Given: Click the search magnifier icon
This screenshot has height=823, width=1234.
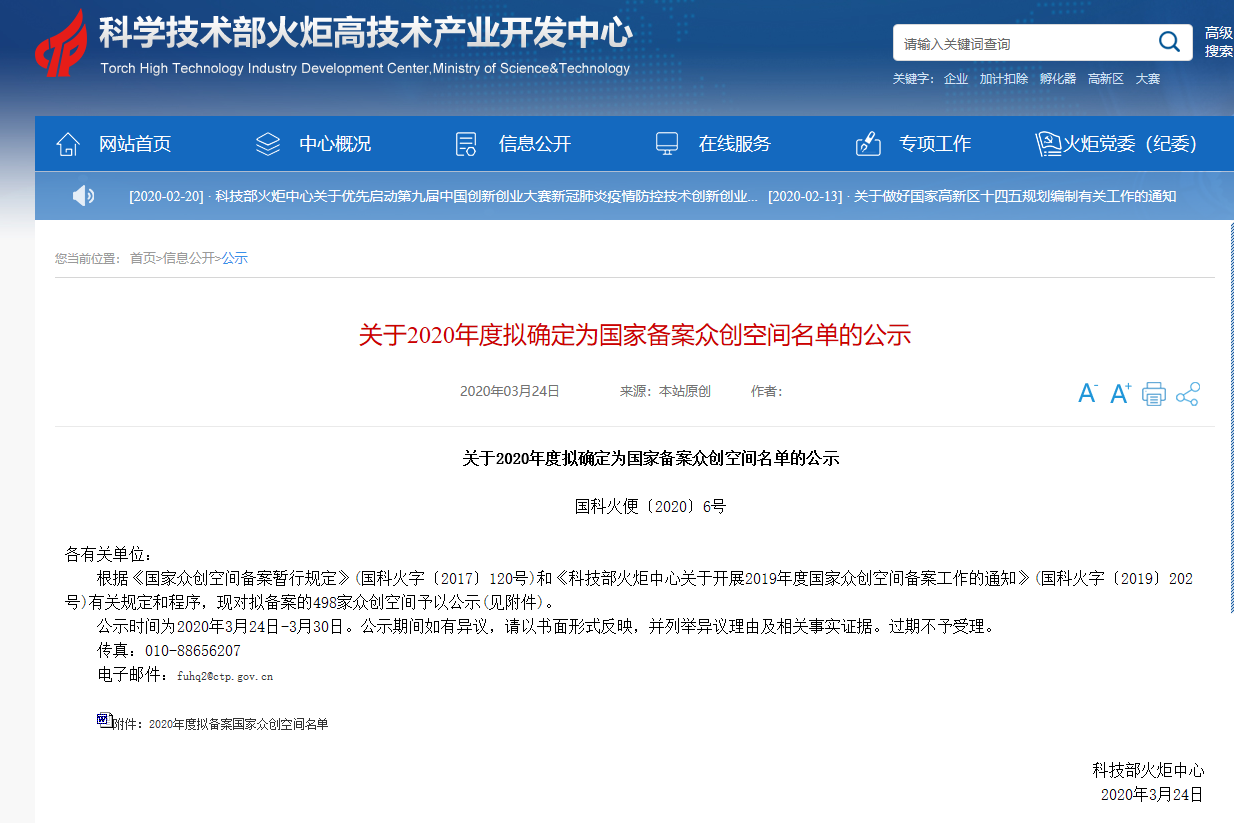Looking at the screenshot, I should coord(1169,42).
